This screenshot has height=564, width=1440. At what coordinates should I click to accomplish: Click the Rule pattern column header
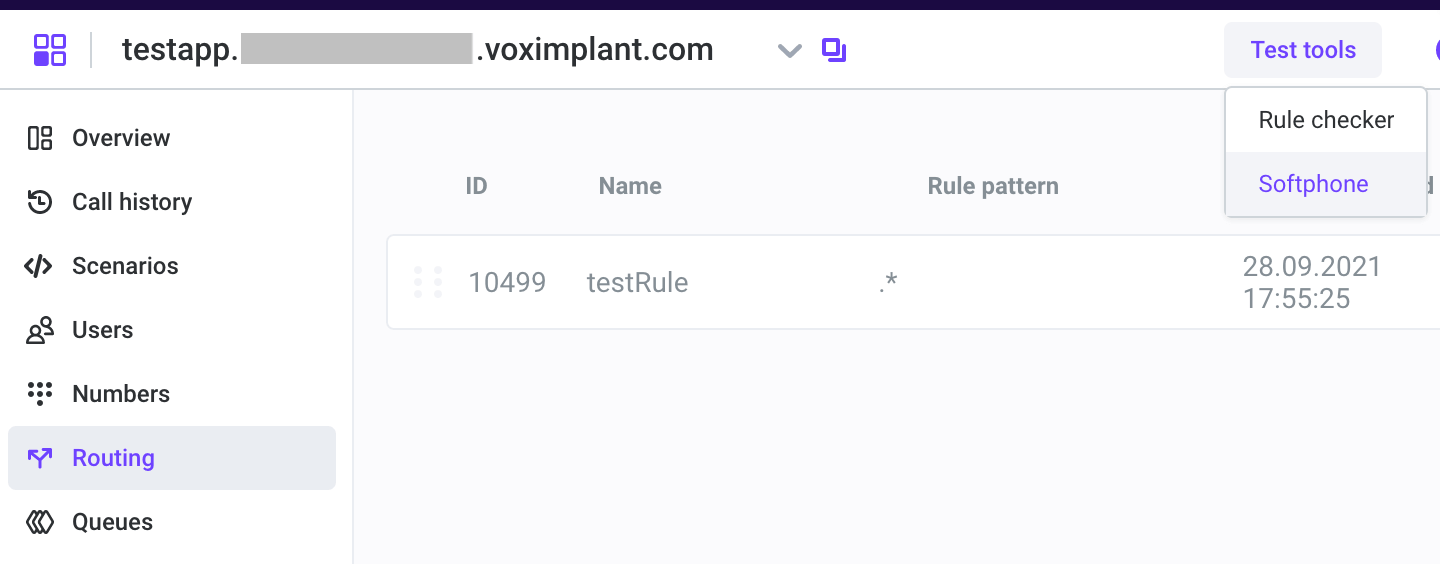click(993, 186)
